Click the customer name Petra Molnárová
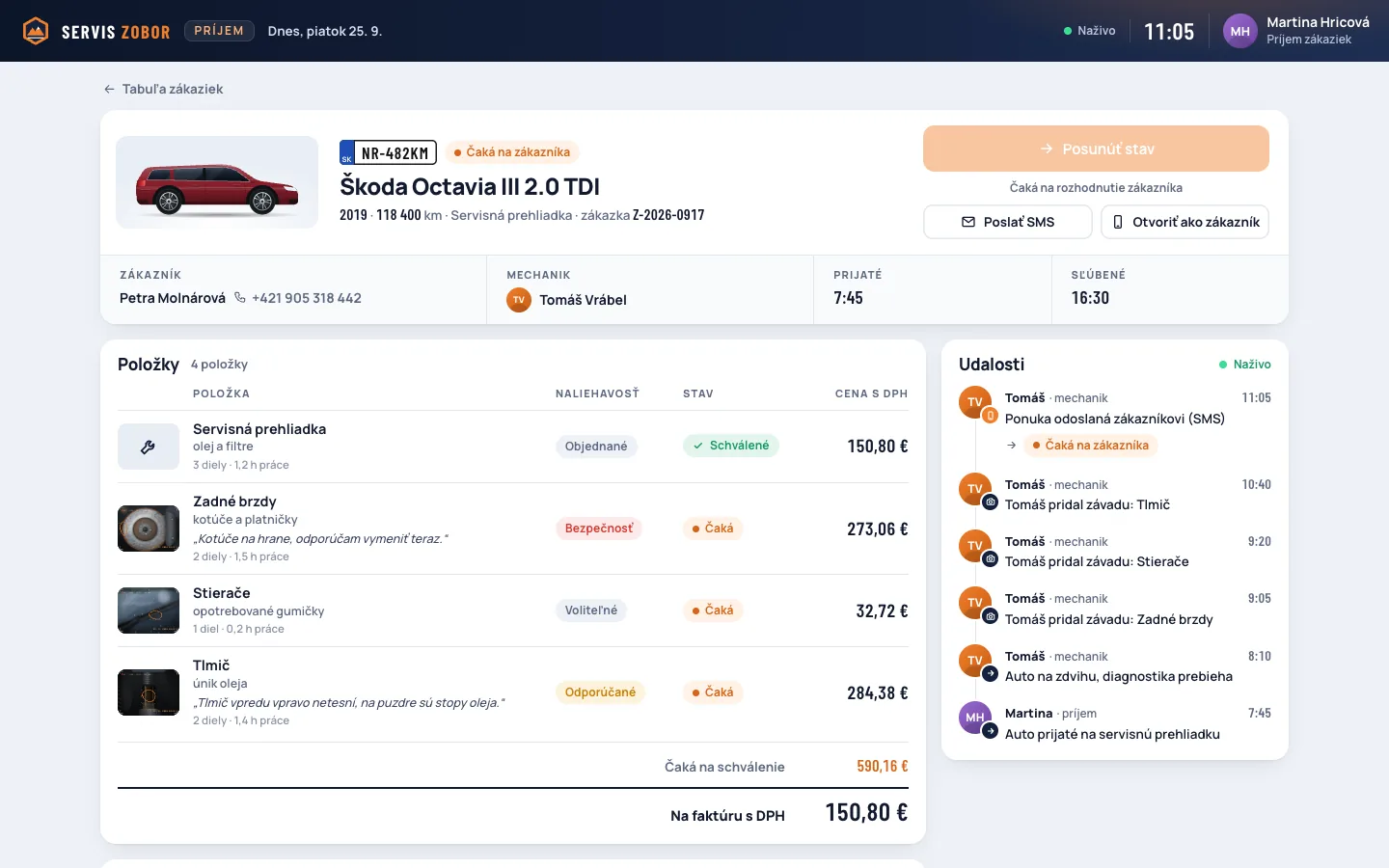1389x868 pixels. click(x=173, y=298)
